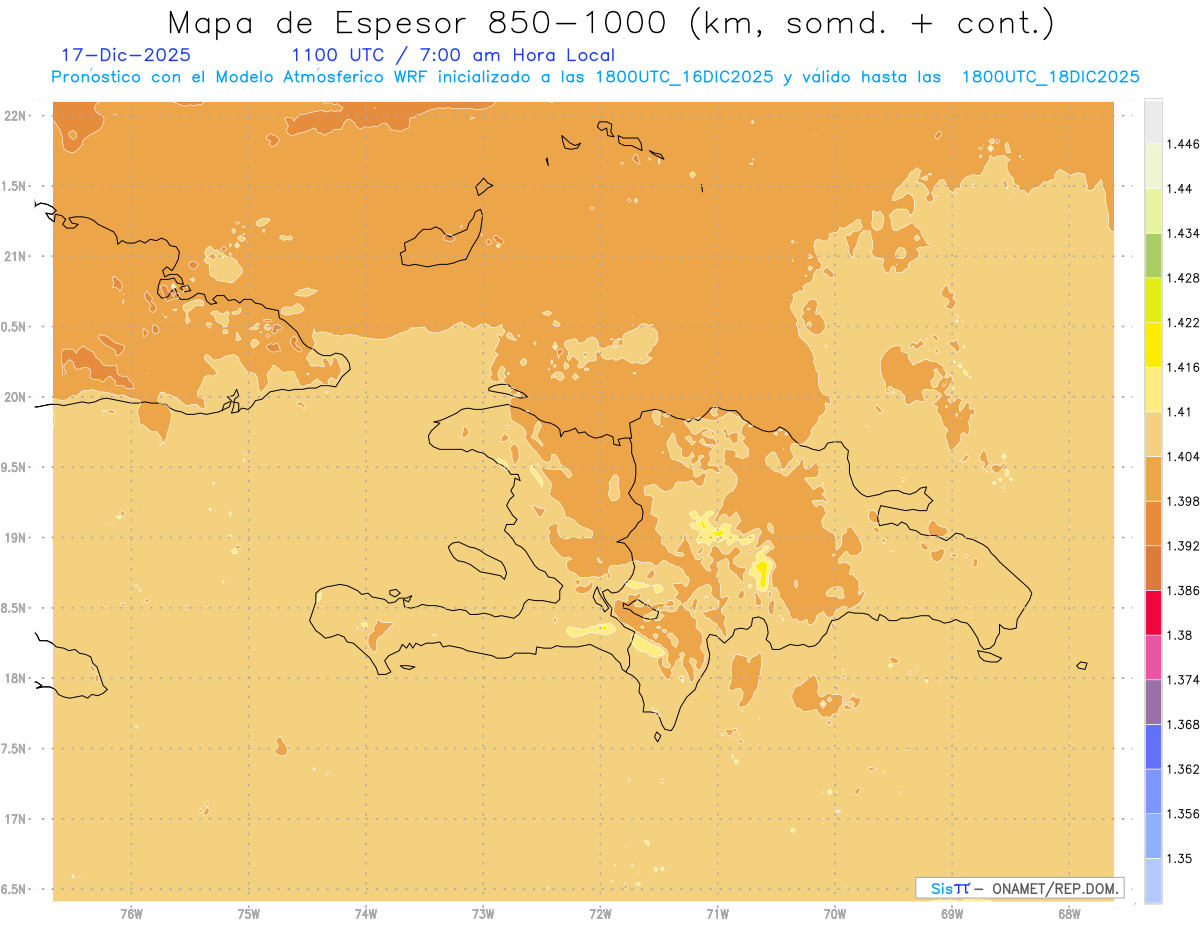Click the colorbar value '1.356'
The image size is (1200, 927).
pos(1183,814)
